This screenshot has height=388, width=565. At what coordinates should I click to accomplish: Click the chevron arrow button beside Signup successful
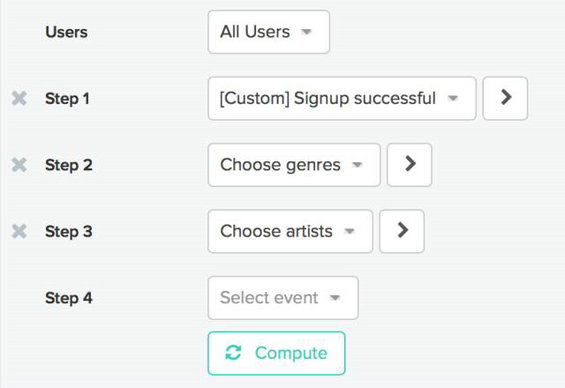(505, 98)
